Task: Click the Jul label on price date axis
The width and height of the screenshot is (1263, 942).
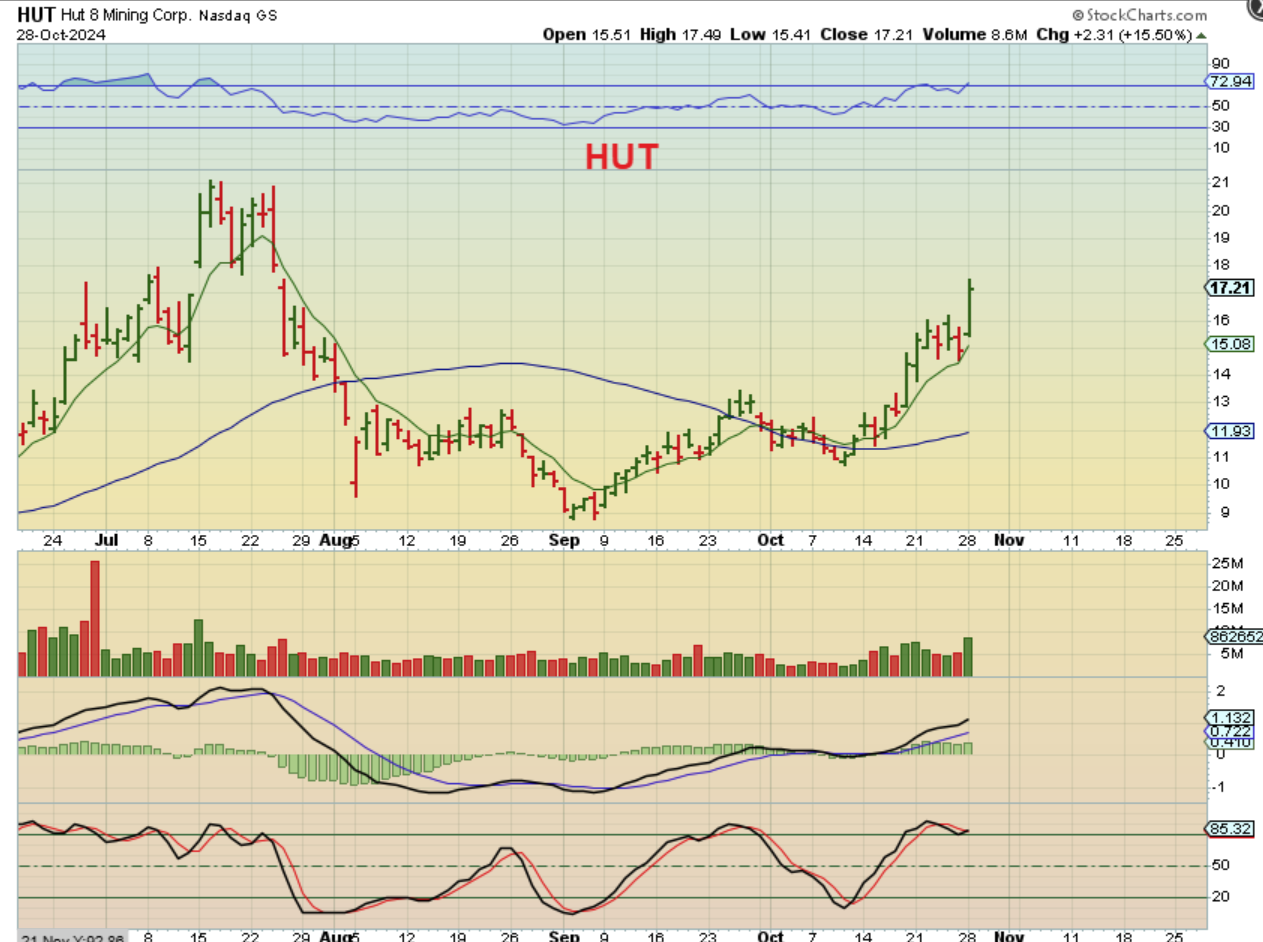Action: [x=107, y=540]
